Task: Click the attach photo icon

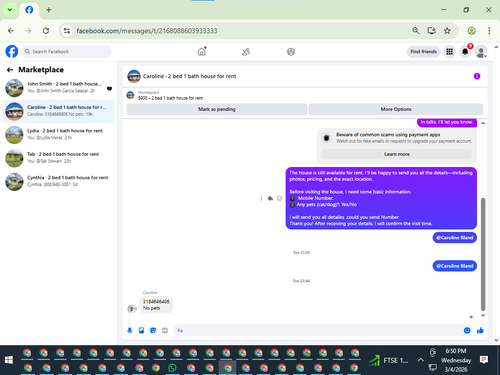Action: coord(141,330)
